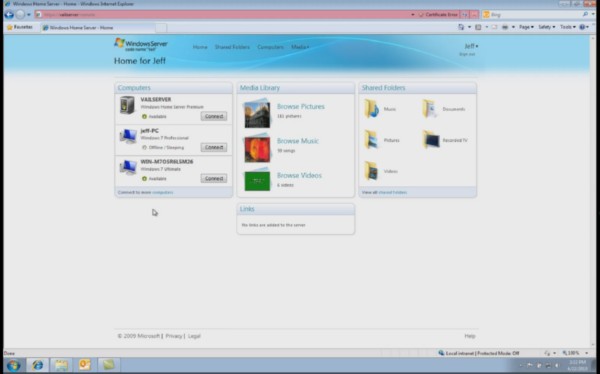Viewport: 600px width, 374px height.
Task: Expand the Media nav dropdown
Action: pyautogui.click(x=300, y=47)
